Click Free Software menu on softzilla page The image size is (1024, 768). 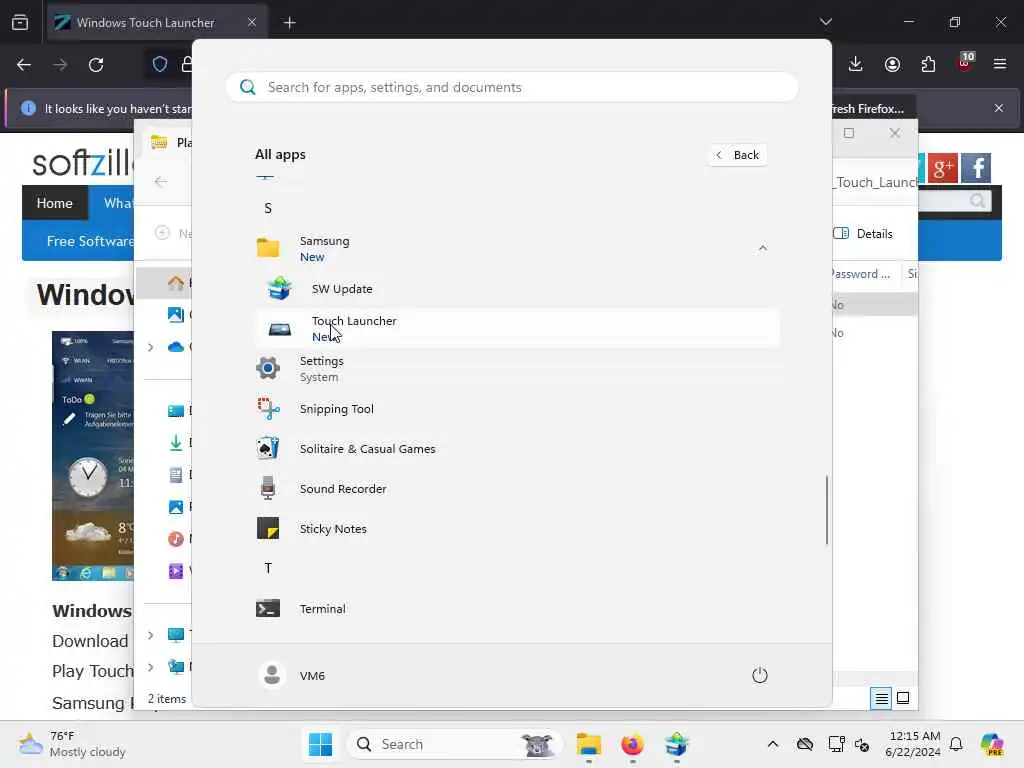[90, 241]
